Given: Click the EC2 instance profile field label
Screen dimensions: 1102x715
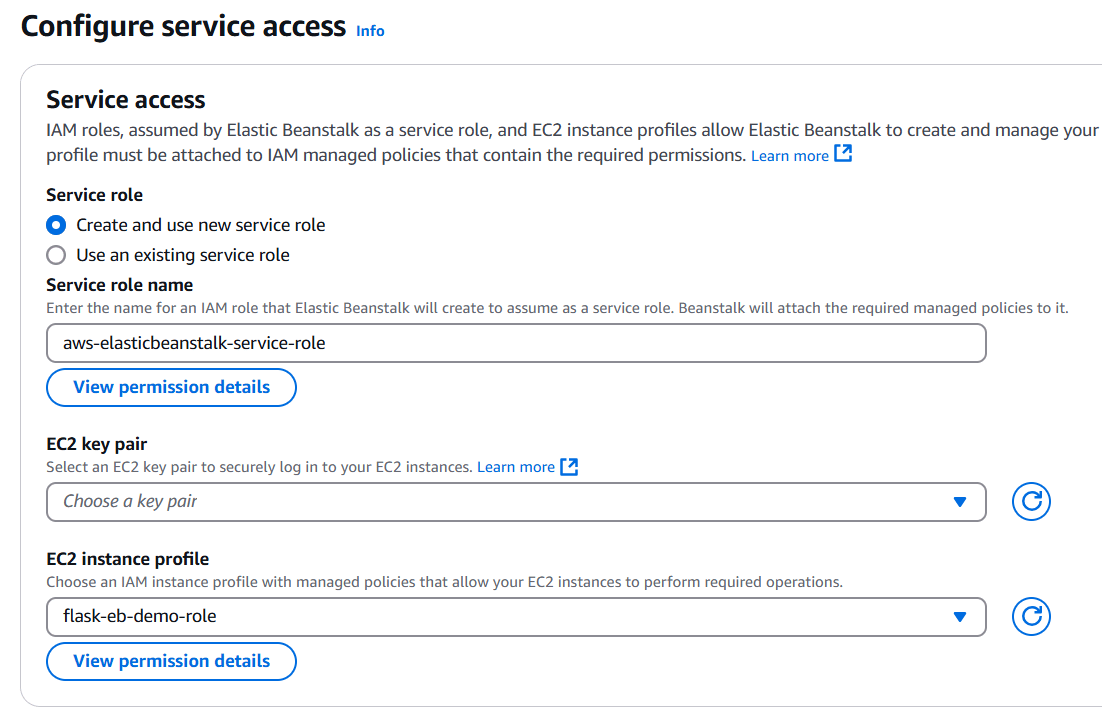Looking at the screenshot, I should coord(128,559).
